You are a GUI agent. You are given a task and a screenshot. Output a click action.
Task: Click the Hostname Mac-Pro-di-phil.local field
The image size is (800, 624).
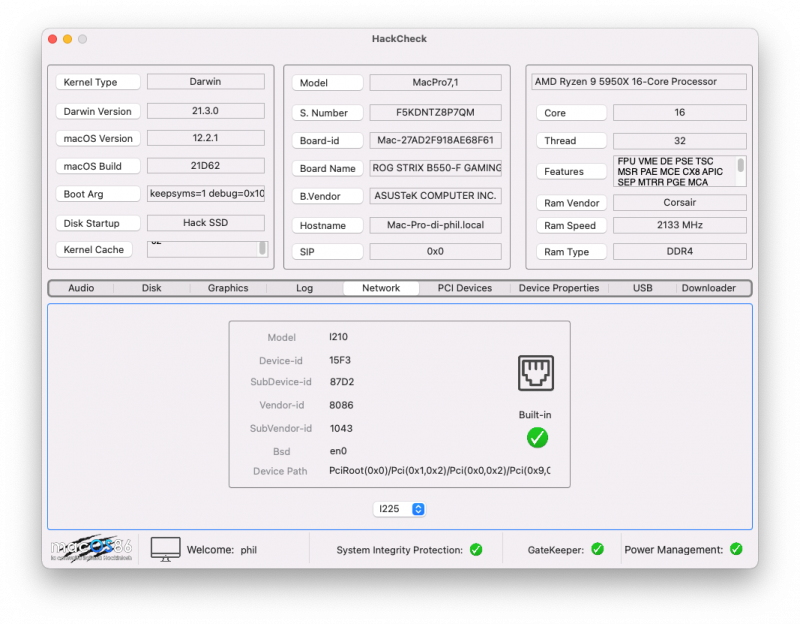[435, 225]
